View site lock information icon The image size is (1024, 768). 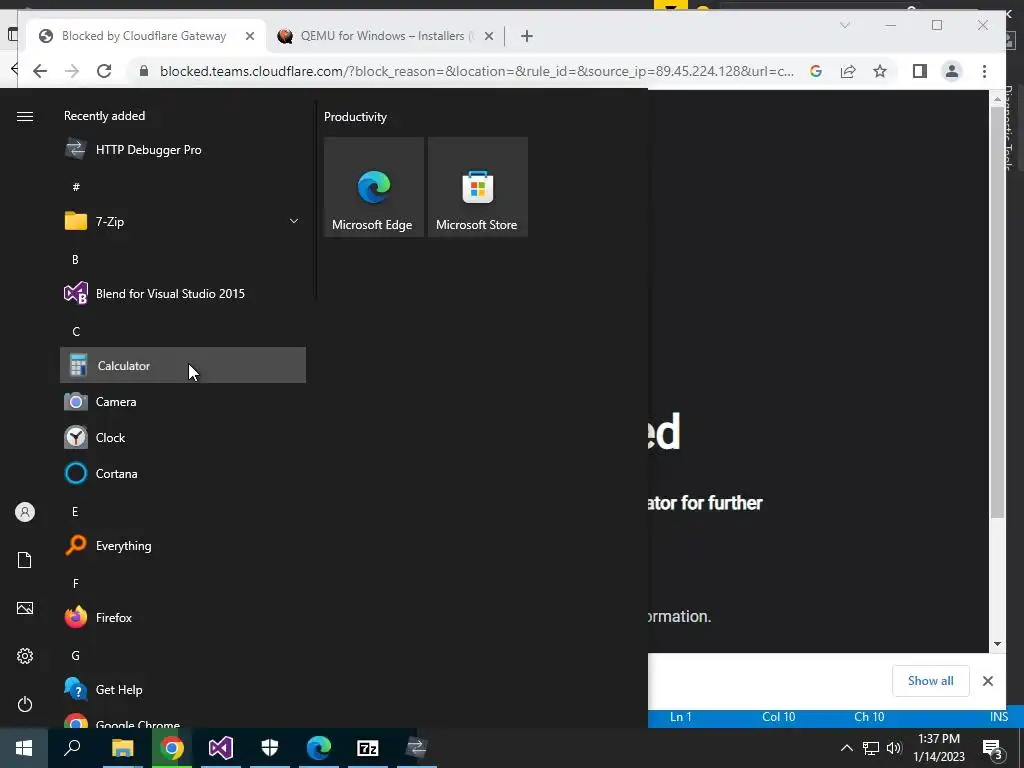click(144, 71)
